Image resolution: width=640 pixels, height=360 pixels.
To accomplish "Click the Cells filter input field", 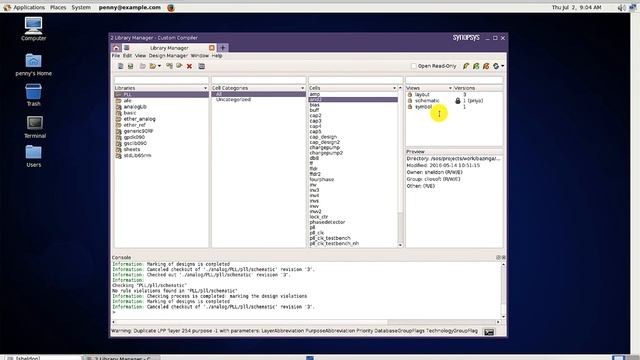I will click(356, 80).
